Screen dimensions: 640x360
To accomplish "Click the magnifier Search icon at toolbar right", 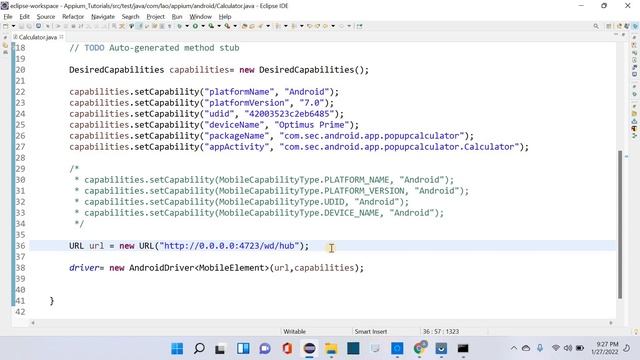I will coord(596,26).
